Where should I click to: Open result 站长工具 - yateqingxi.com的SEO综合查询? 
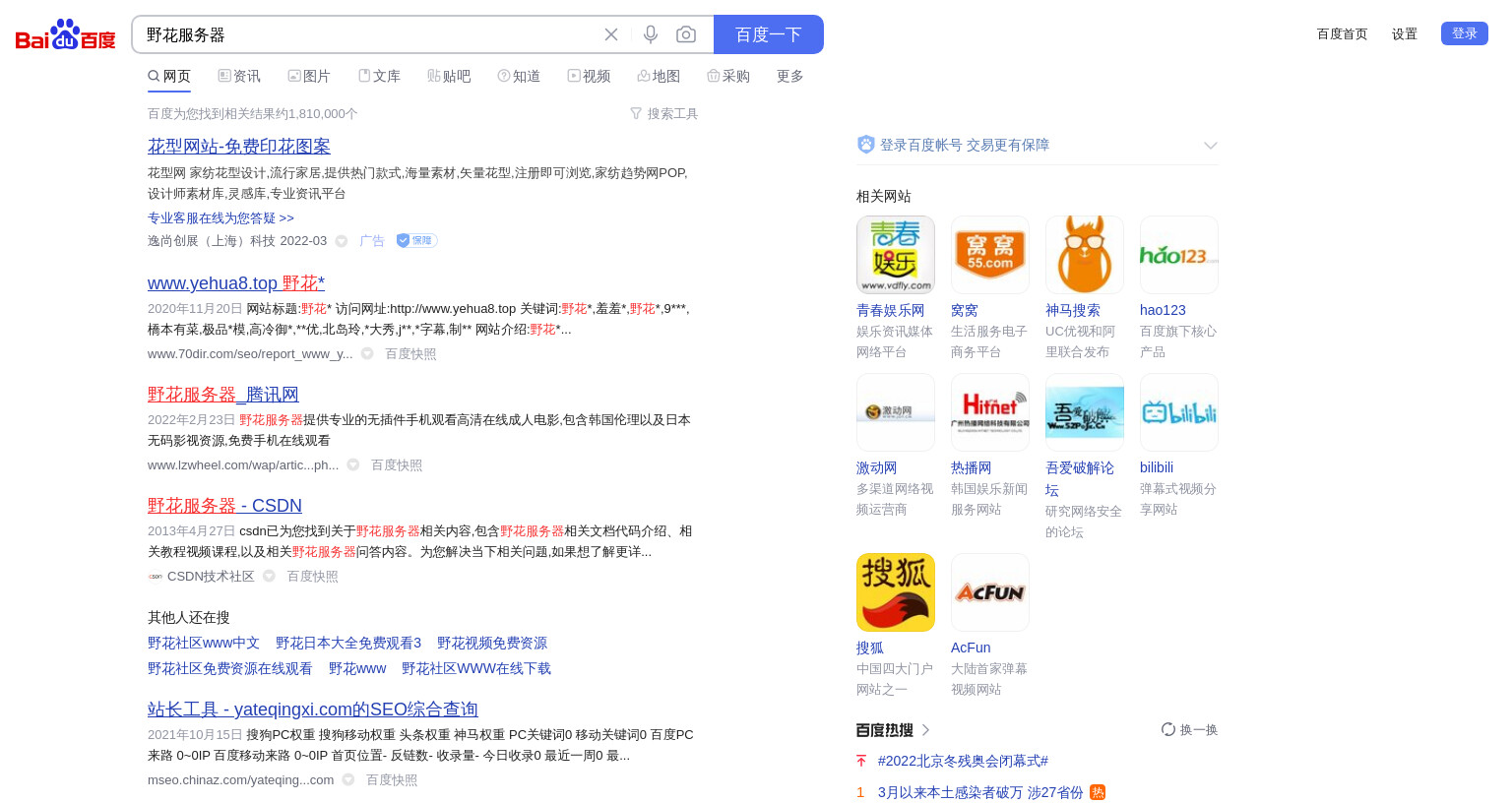(x=313, y=710)
